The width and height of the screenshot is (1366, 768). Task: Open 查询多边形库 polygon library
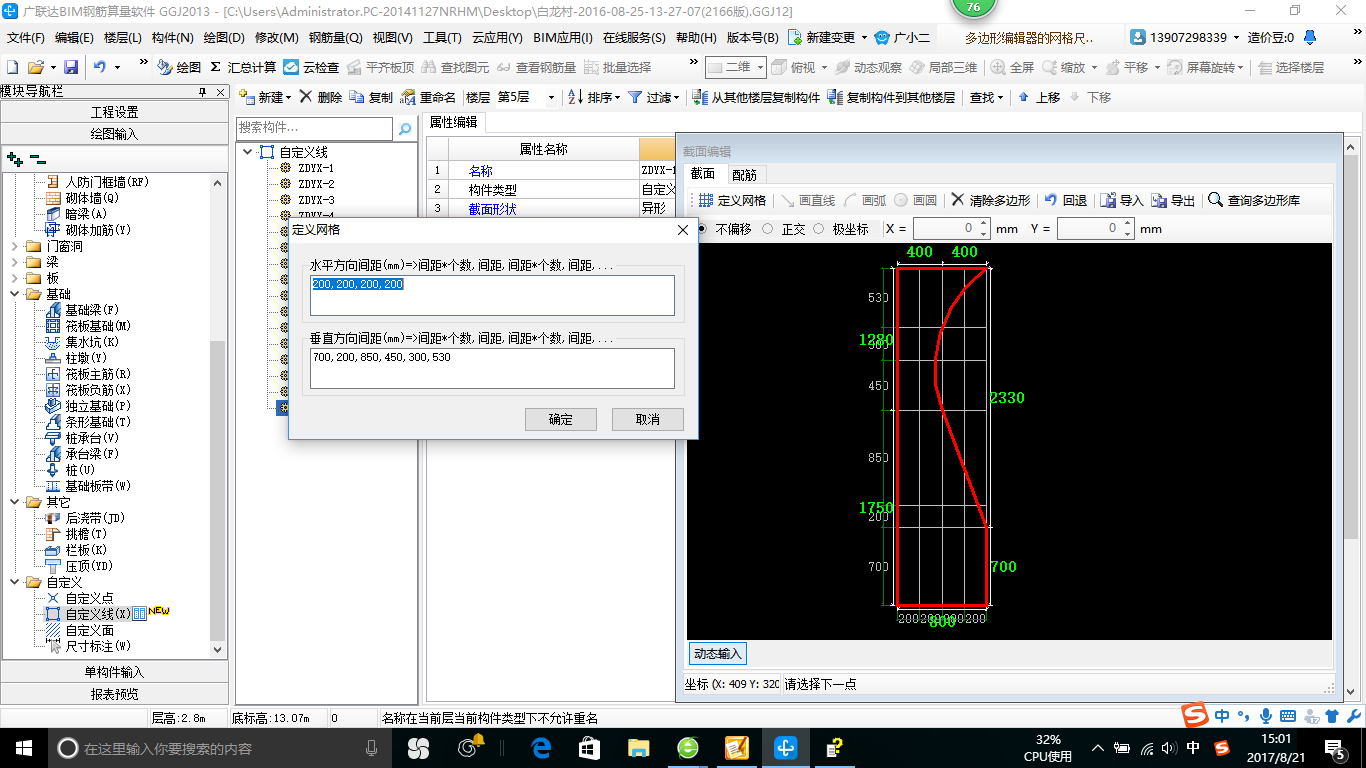1254,200
